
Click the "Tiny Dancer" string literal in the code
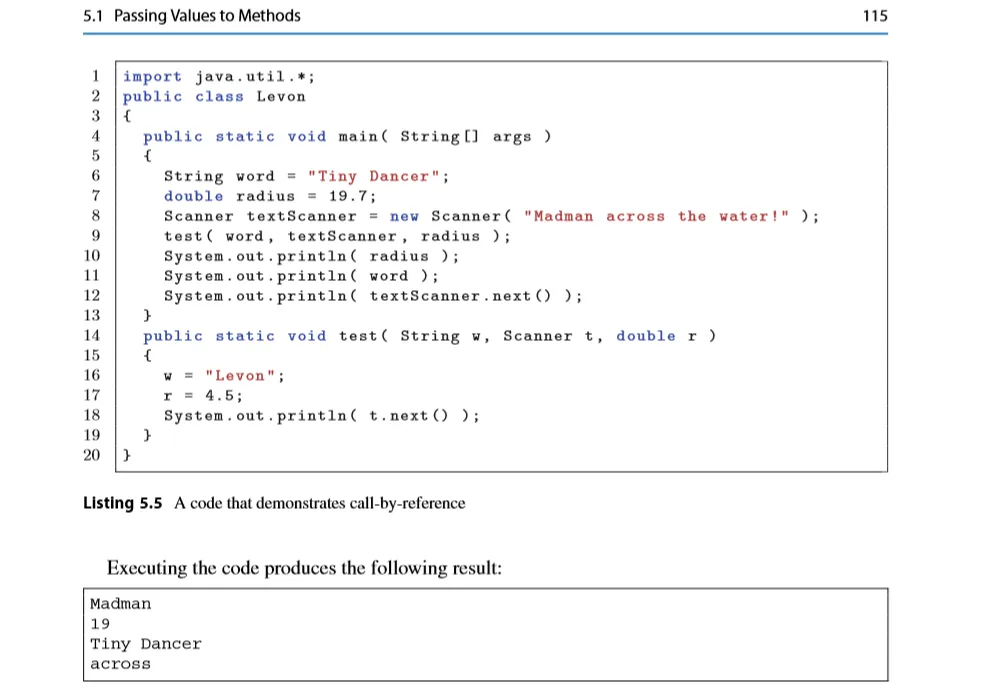tap(378, 177)
